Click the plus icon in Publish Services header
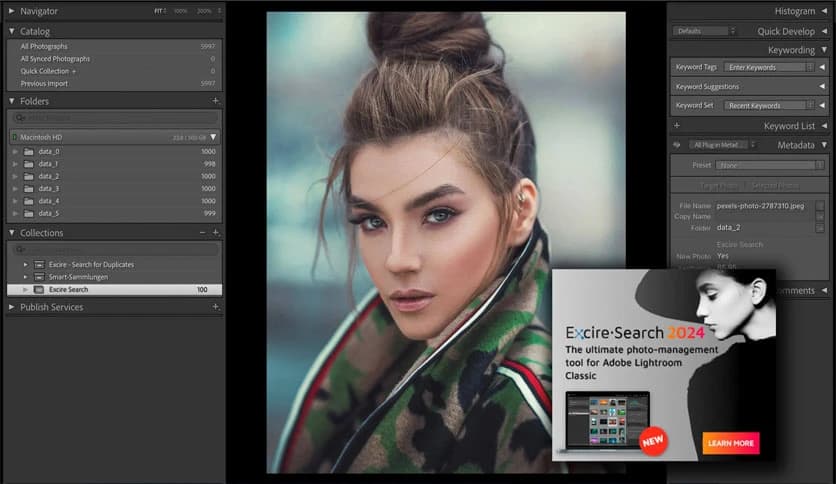This screenshot has height=484, width=836. tap(215, 306)
